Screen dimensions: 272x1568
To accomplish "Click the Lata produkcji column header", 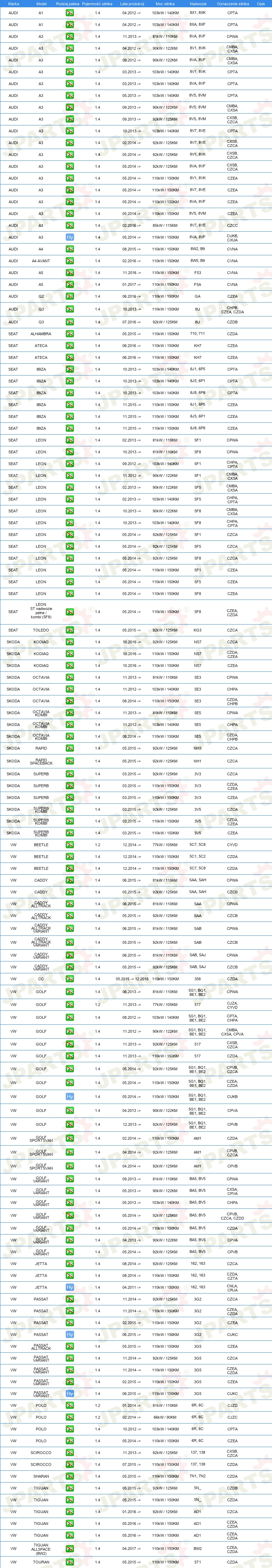I will [x=132, y=4].
